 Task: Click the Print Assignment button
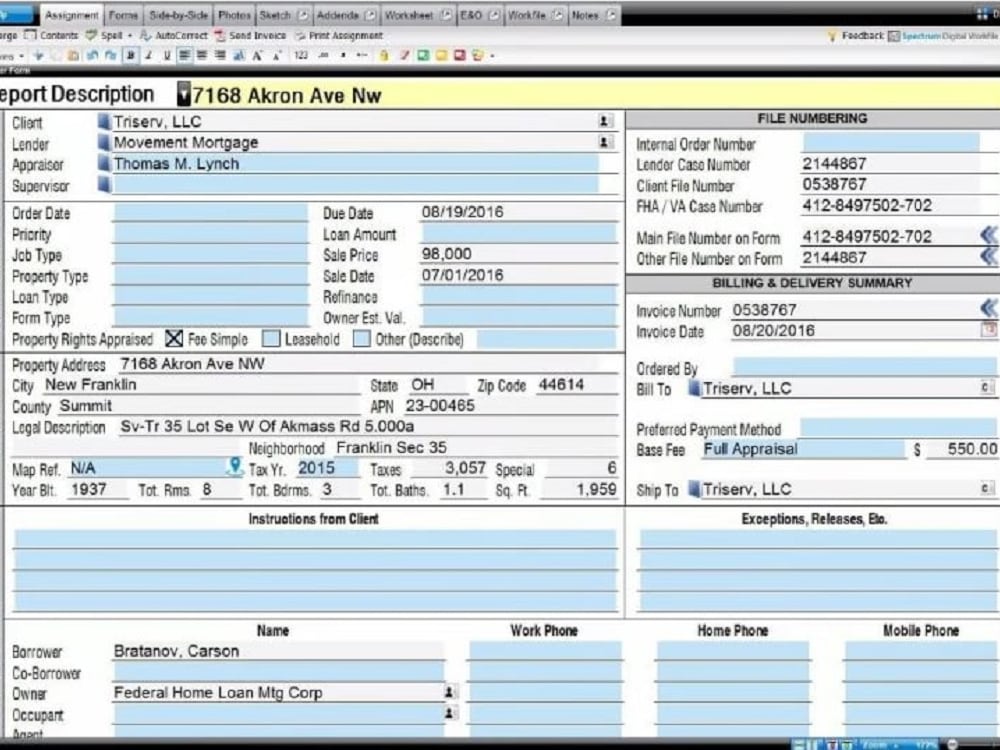tap(339, 35)
